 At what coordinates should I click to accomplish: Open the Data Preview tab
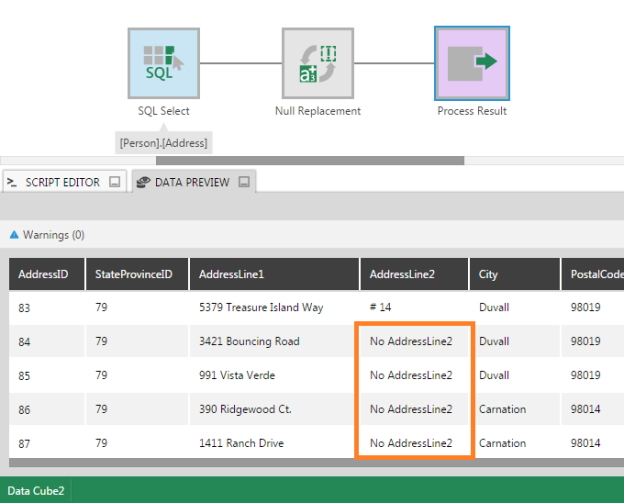(x=185, y=182)
